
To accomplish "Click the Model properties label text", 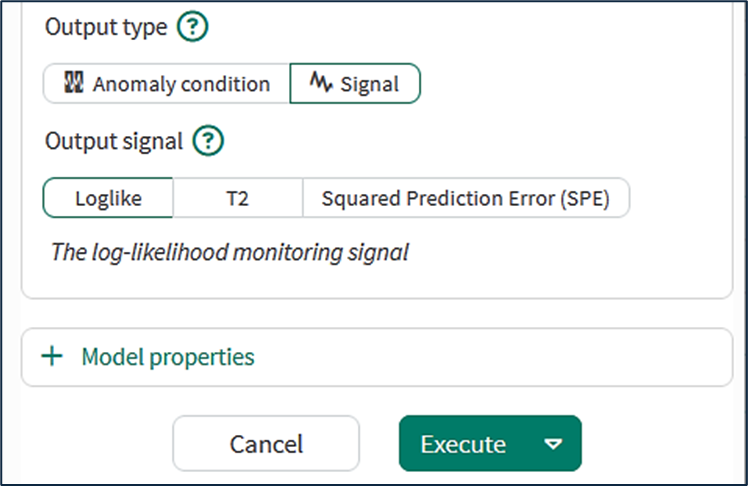I will coord(168,357).
